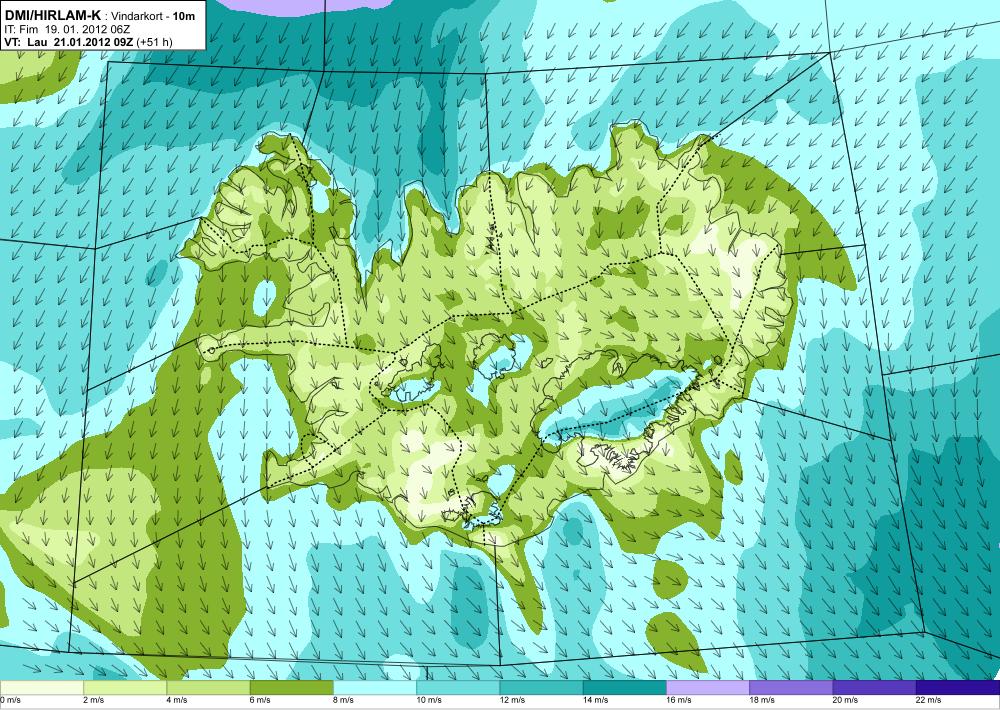The height and width of the screenshot is (710, 1000).
Task: Click the "8 m/s" legend label
Action: [343, 700]
